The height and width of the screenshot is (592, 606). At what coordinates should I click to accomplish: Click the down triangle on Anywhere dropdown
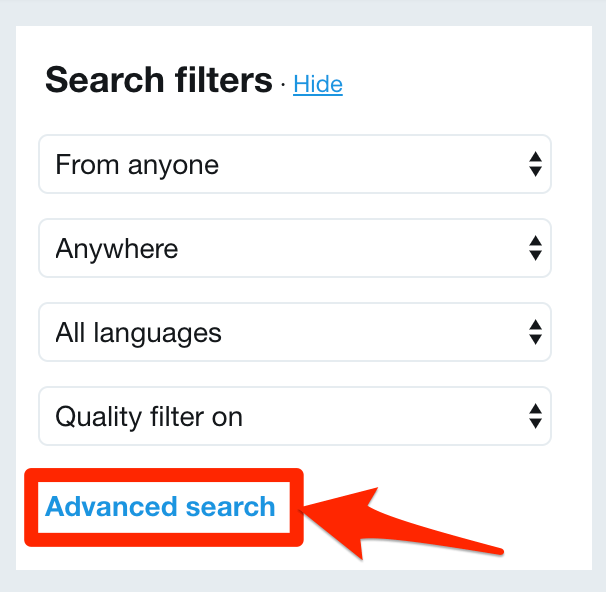536,255
